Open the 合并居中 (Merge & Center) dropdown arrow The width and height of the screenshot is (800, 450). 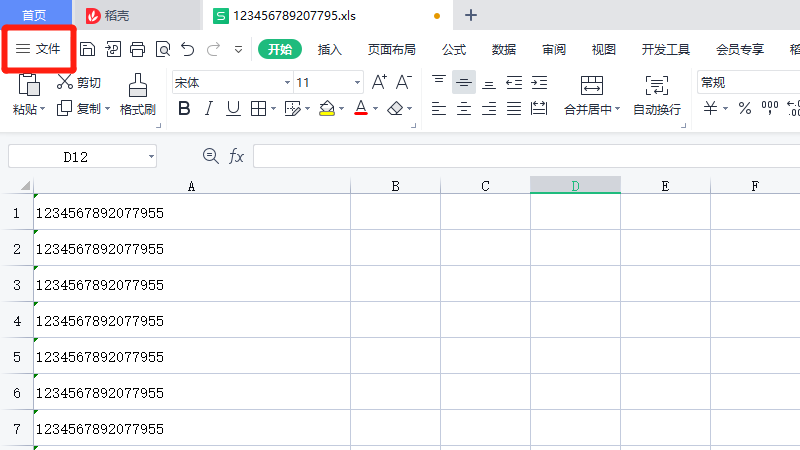617,109
